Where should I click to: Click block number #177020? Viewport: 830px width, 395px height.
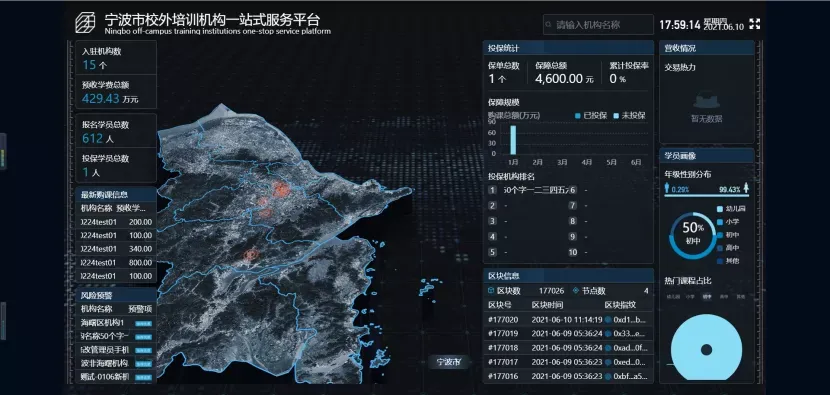click(x=503, y=320)
